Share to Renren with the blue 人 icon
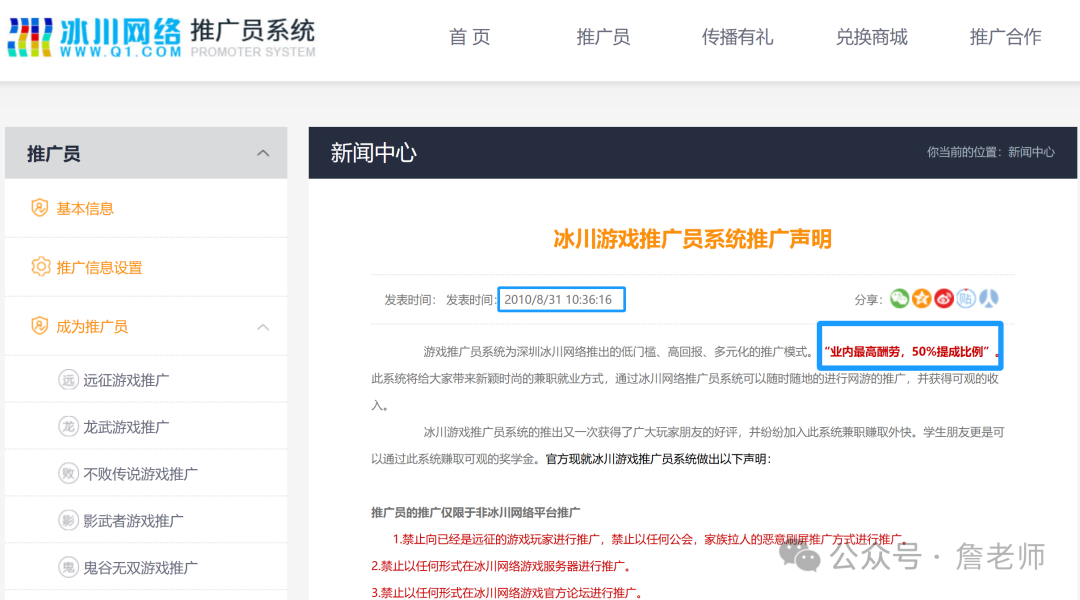The width and height of the screenshot is (1080, 600). tap(988, 298)
